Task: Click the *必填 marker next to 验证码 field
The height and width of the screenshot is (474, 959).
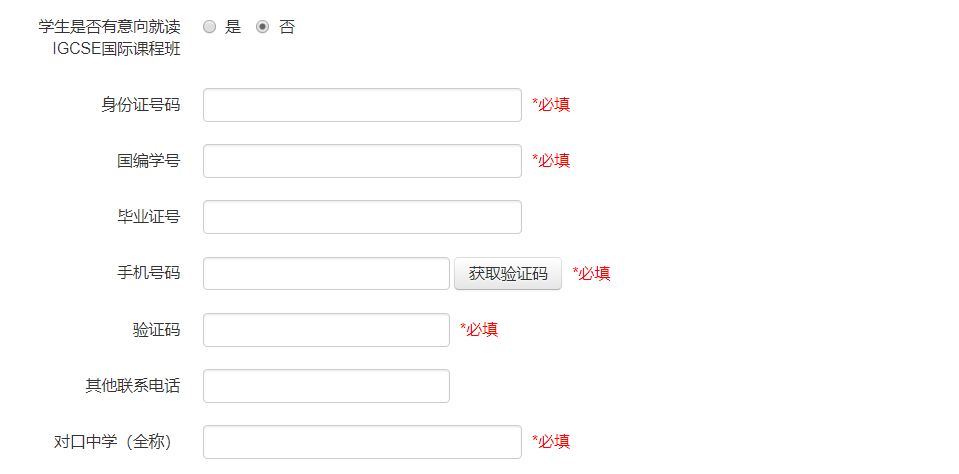Action: [479, 330]
